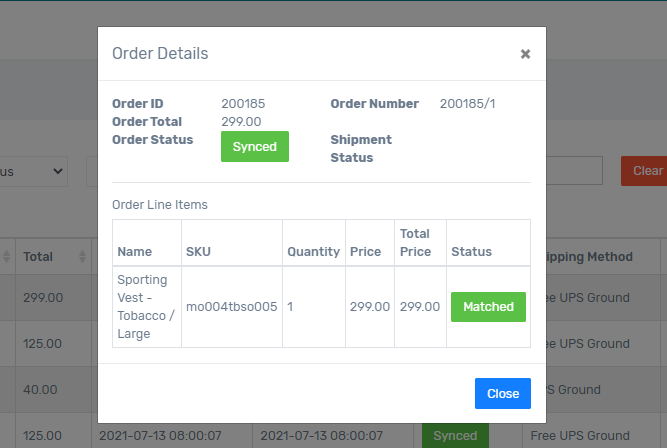The width and height of the screenshot is (667, 448).
Task: Click the Order Total value 299.00
Action: tap(241, 122)
